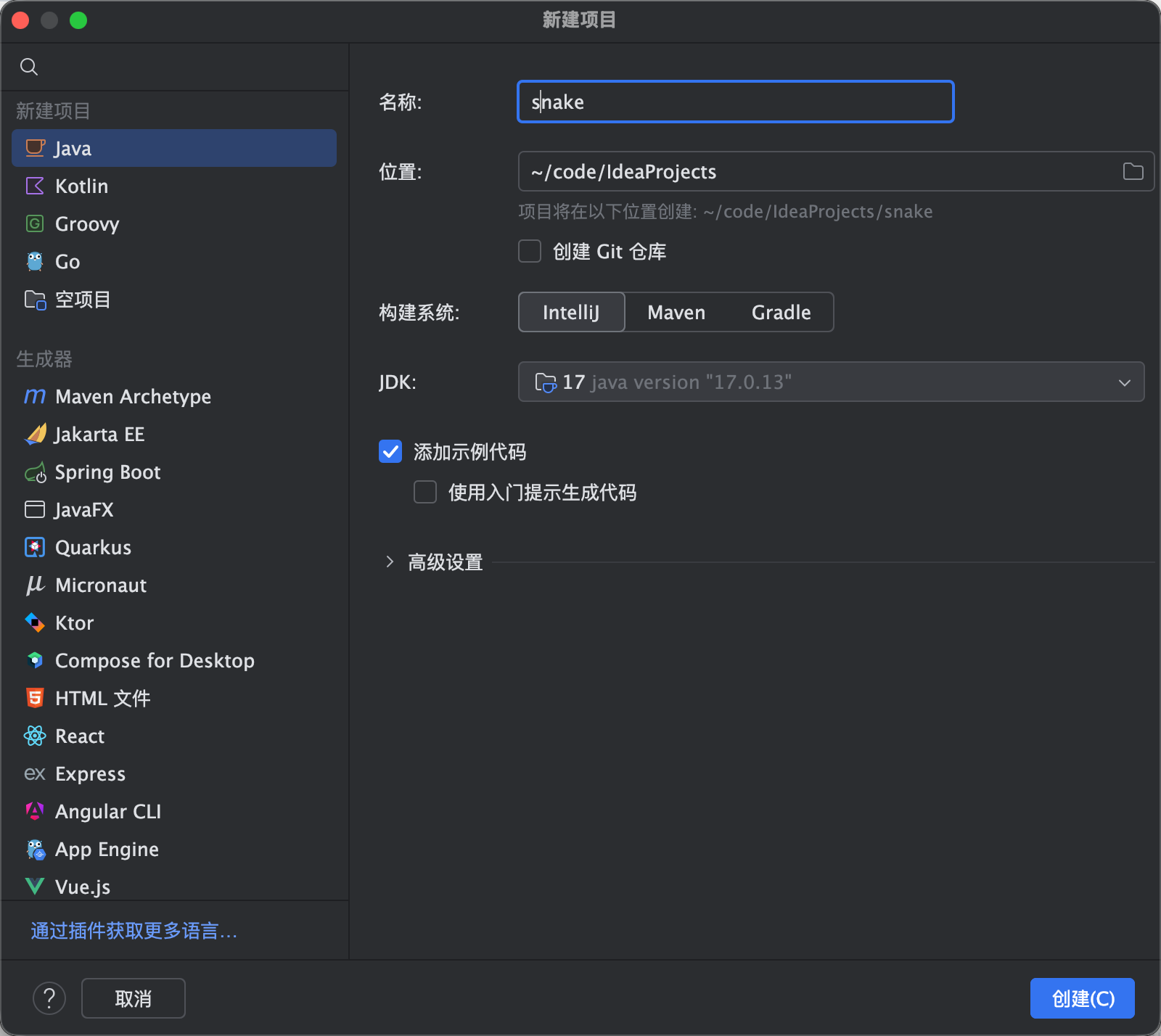
Task: Select the IntelliJ build system
Action: point(572,312)
